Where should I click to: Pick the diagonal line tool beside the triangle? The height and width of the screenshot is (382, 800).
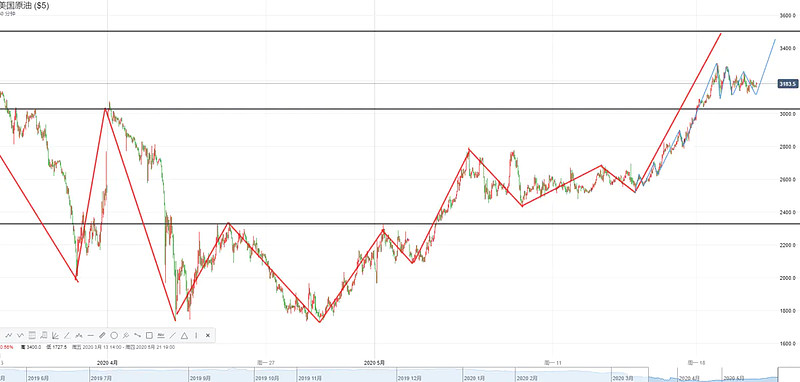172,336
